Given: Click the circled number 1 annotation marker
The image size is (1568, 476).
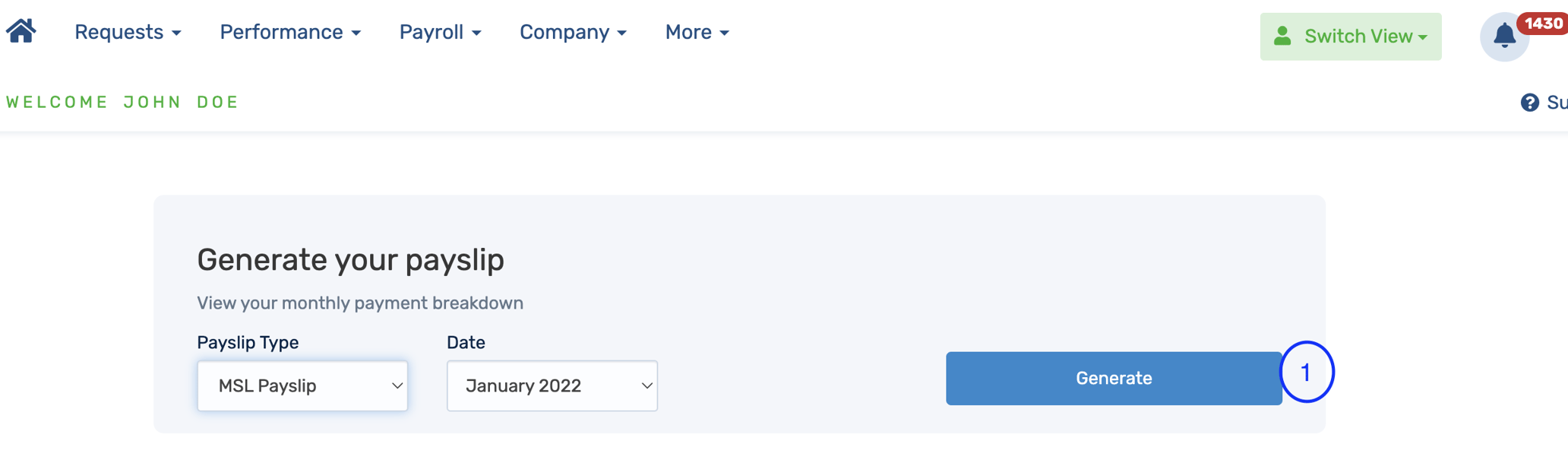Looking at the screenshot, I should click(x=1307, y=373).
